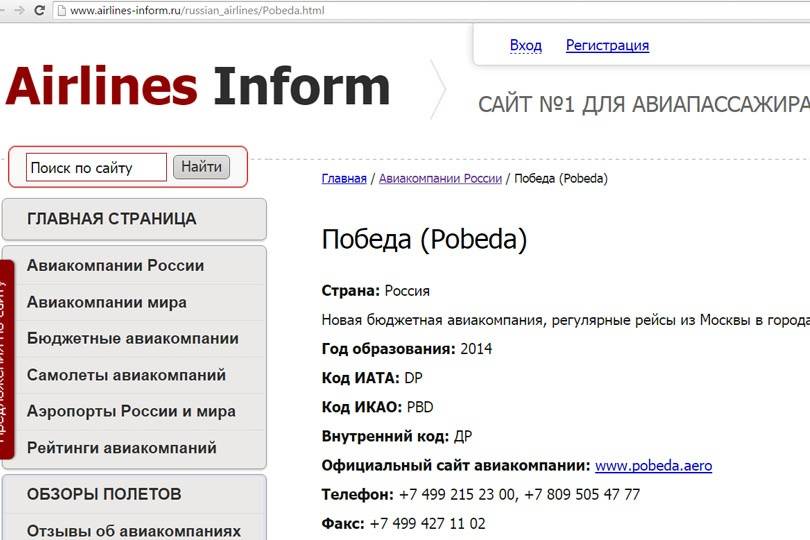Select Авиакомпании мира menu item
Image resolution: width=810 pixels, height=540 pixels.
[106, 302]
